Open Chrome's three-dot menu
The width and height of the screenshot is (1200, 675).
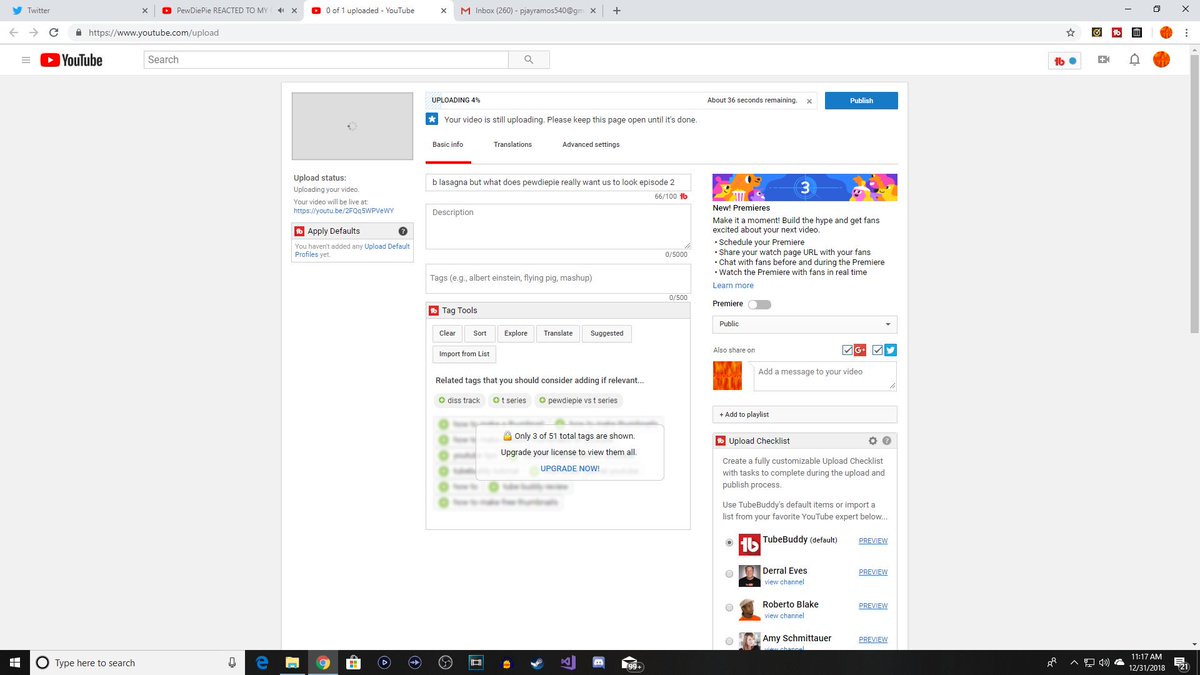tap(1188, 32)
